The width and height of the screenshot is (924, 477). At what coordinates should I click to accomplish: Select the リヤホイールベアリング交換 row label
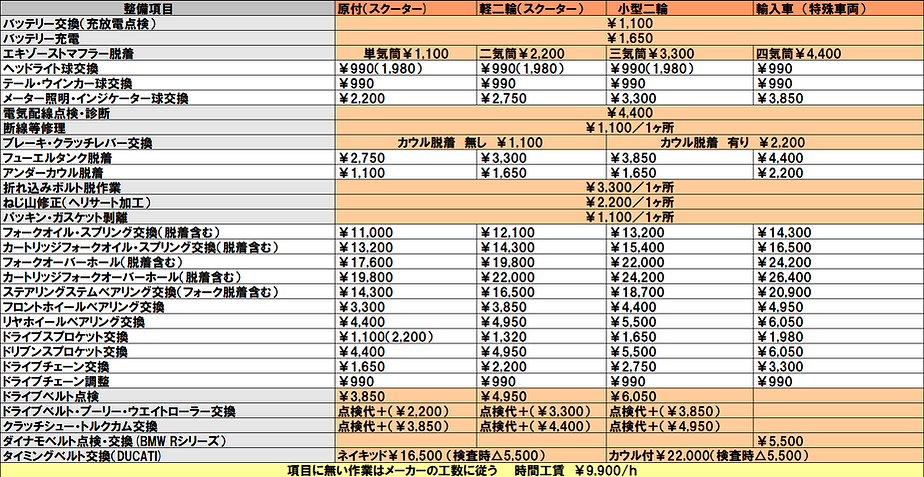(167, 321)
